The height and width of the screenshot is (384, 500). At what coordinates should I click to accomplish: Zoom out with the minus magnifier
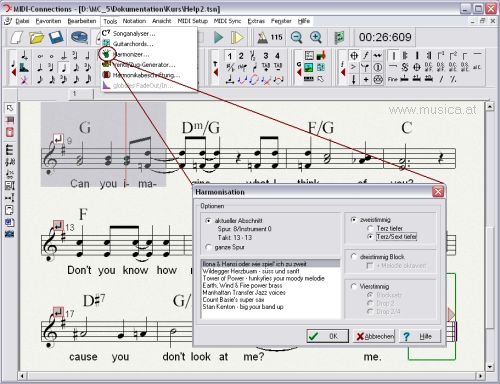point(296,37)
